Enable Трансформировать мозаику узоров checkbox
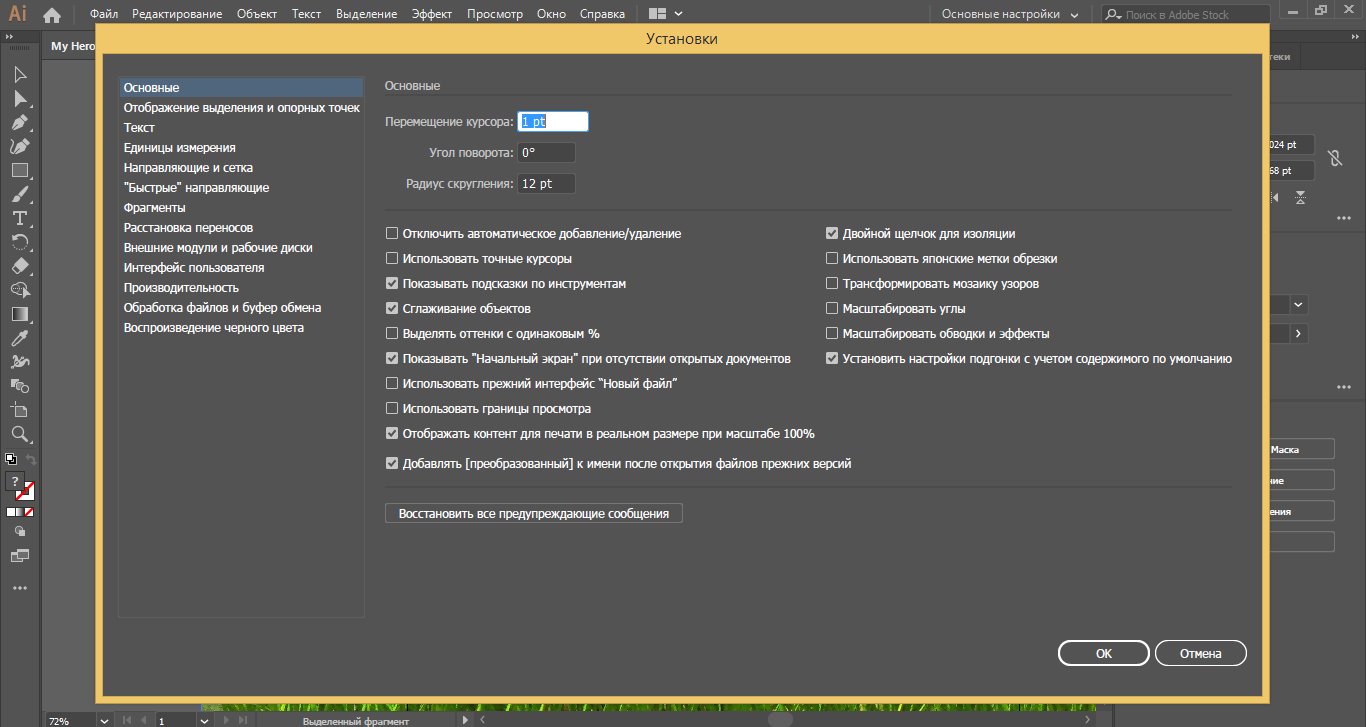The image size is (1366, 727). click(x=832, y=283)
